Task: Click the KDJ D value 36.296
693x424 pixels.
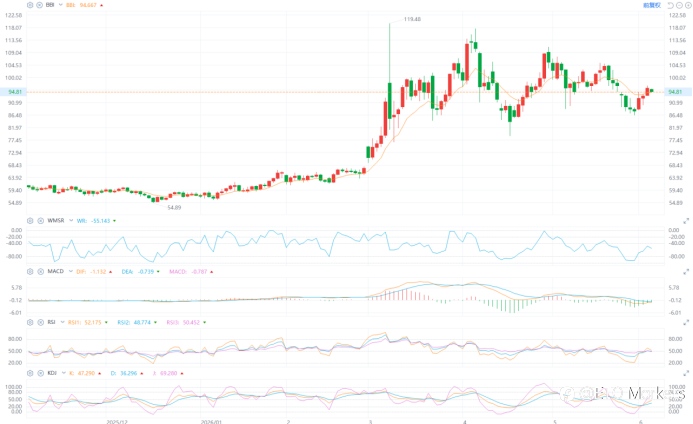Action: point(128,373)
